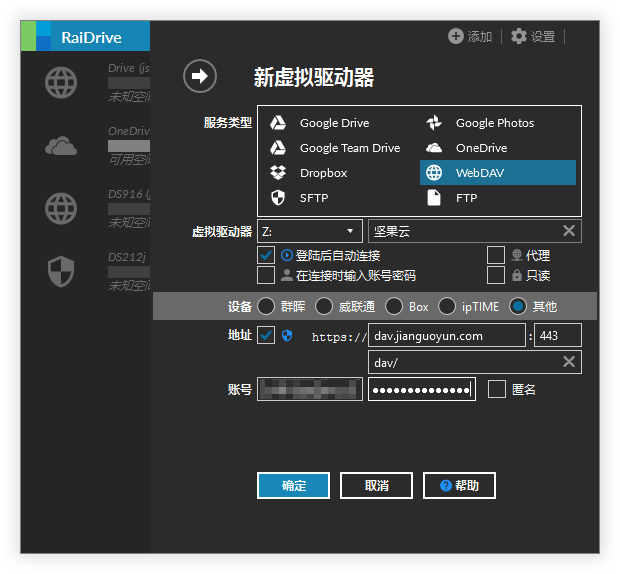This screenshot has height=574, width=620.
Task: Select Google Photos service type
Action: point(497,123)
